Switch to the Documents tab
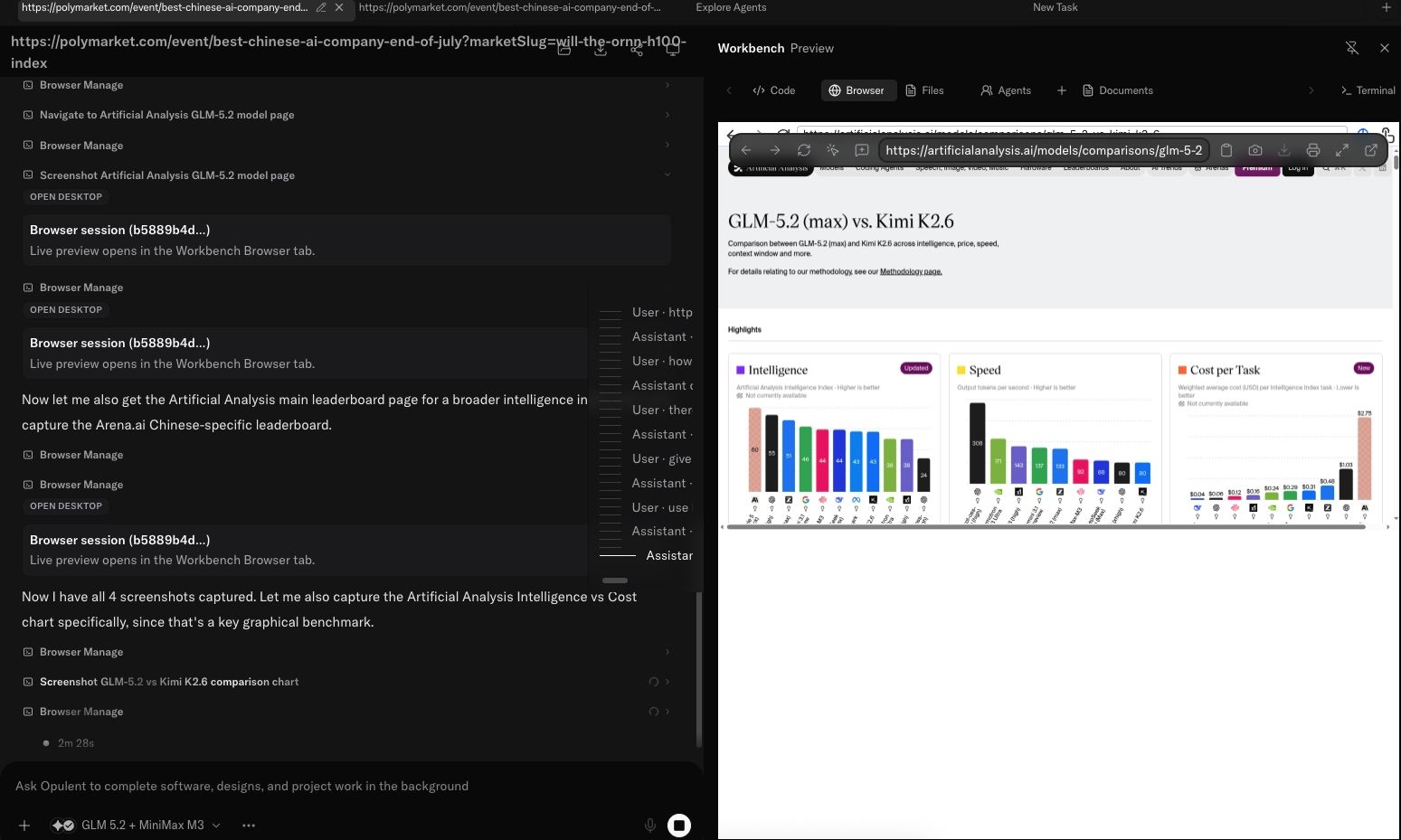Screen dimensions: 1401x840 coord(1118,90)
